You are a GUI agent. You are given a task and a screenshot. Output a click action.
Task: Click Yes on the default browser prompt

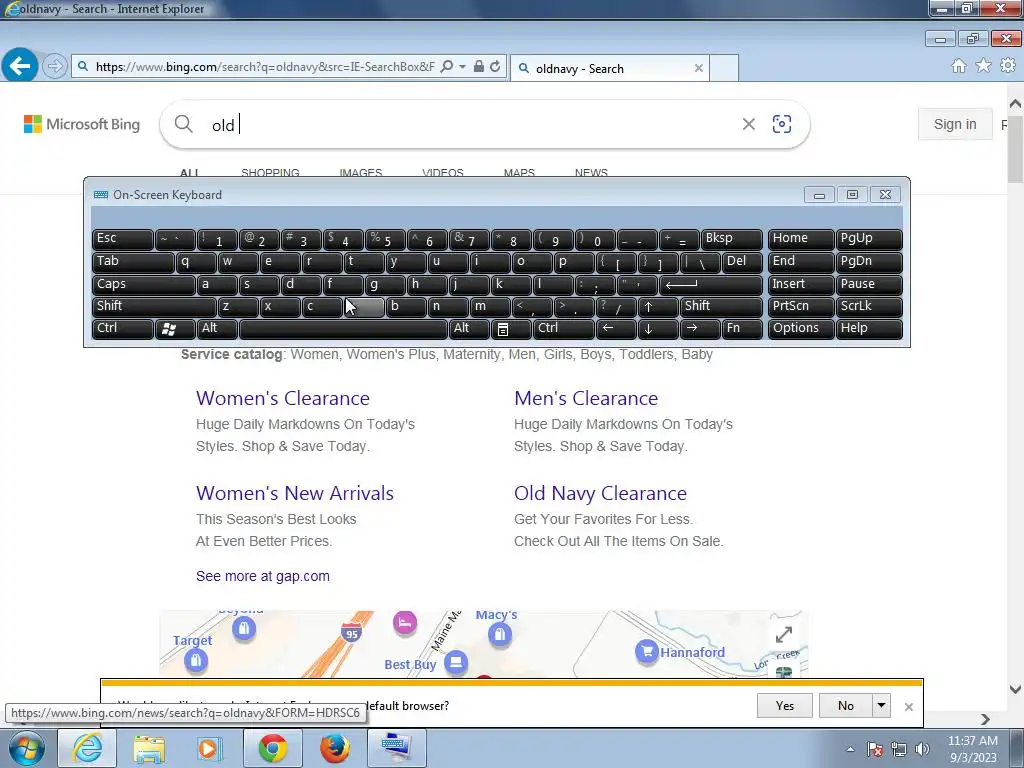point(784,705)
